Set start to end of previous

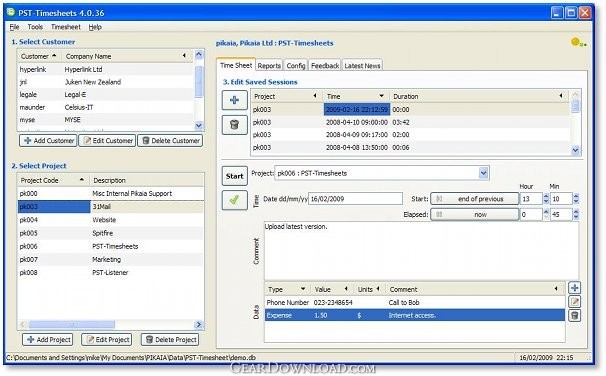click(x=475, y=199)
